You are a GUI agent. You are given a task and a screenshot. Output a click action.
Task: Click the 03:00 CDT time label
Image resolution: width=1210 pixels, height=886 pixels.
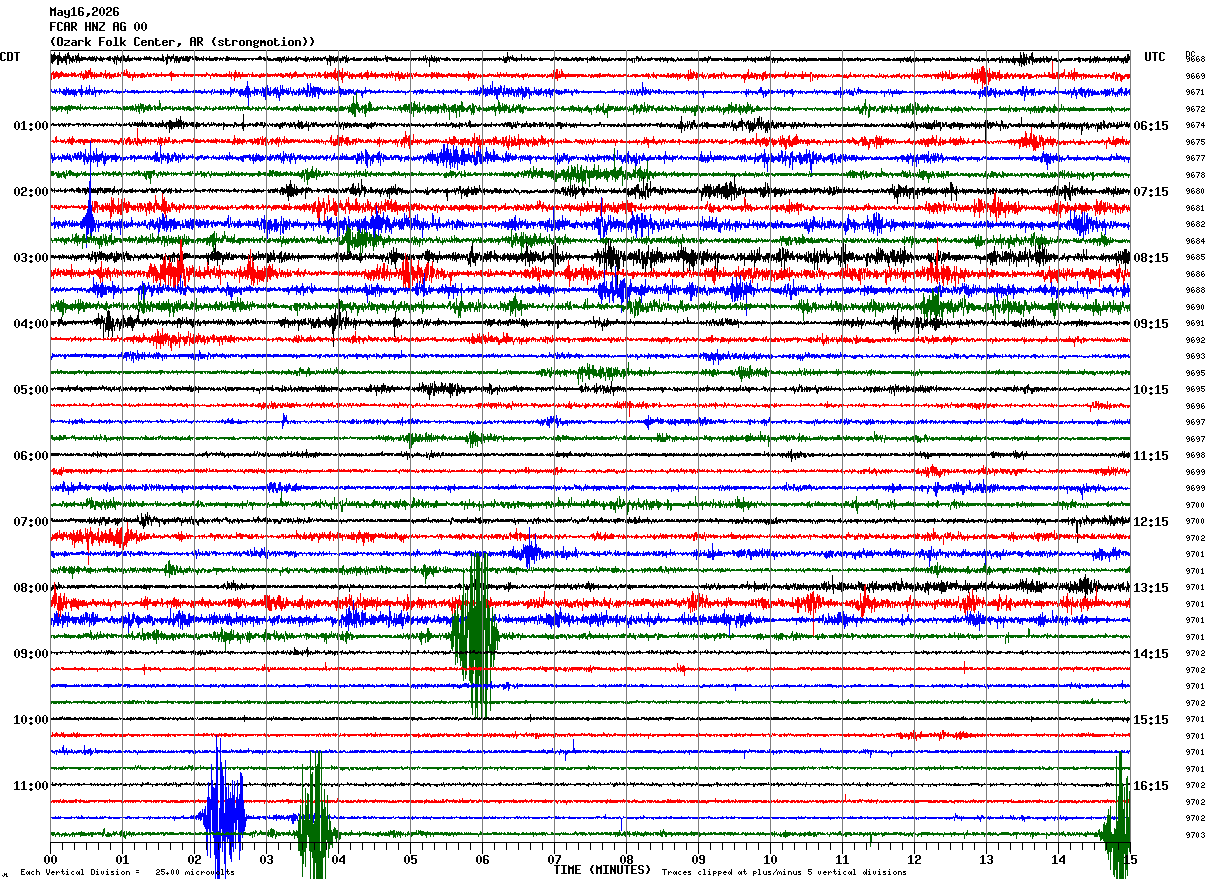pos(31,258)
